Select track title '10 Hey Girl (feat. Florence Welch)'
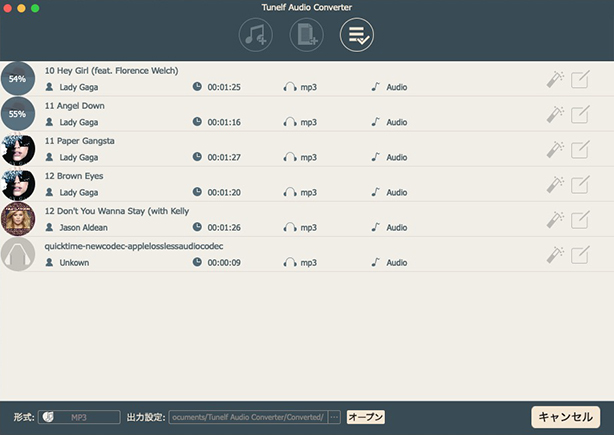Screen dimensions: 614x435 point(111,71)
